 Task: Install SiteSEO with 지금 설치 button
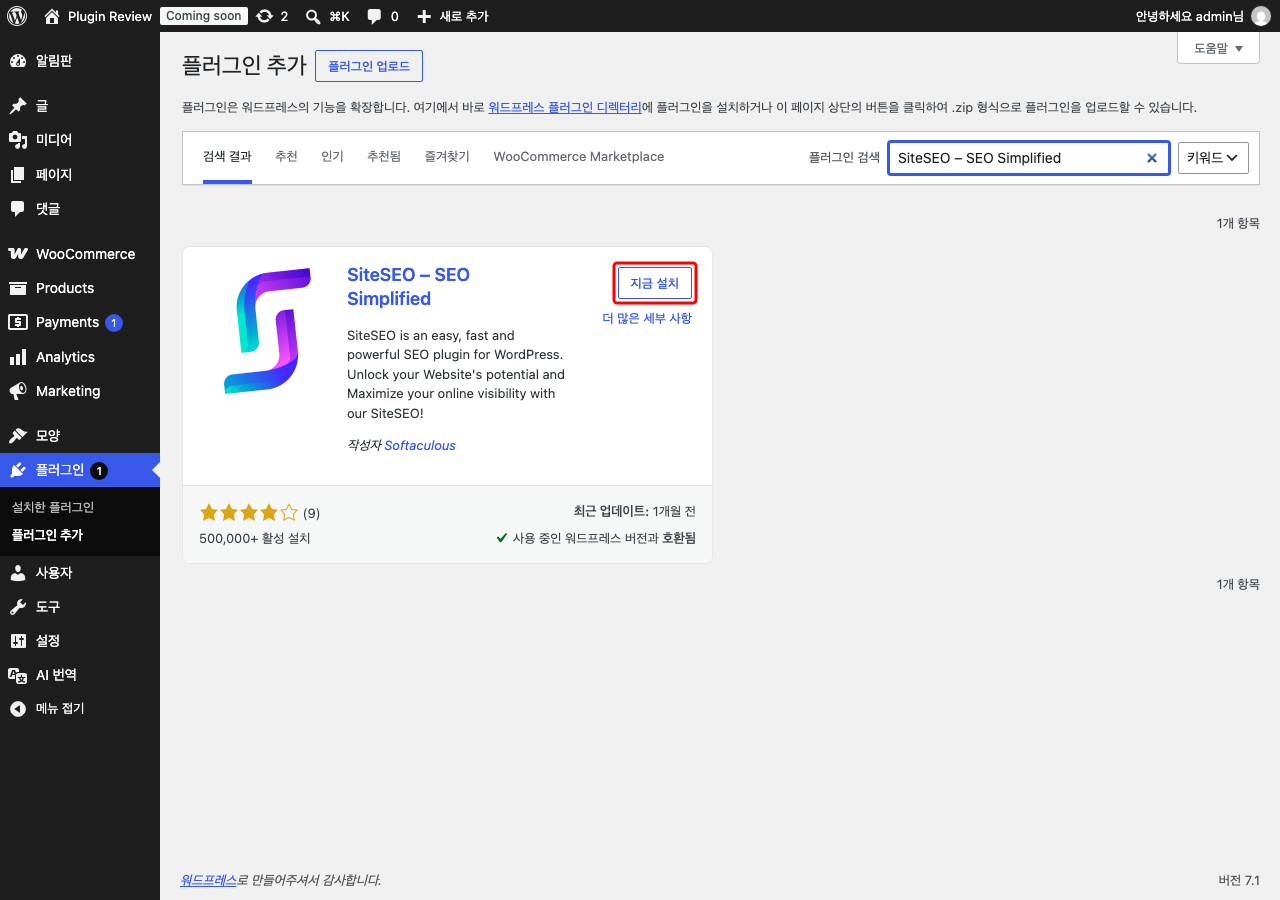coord(655,283)
